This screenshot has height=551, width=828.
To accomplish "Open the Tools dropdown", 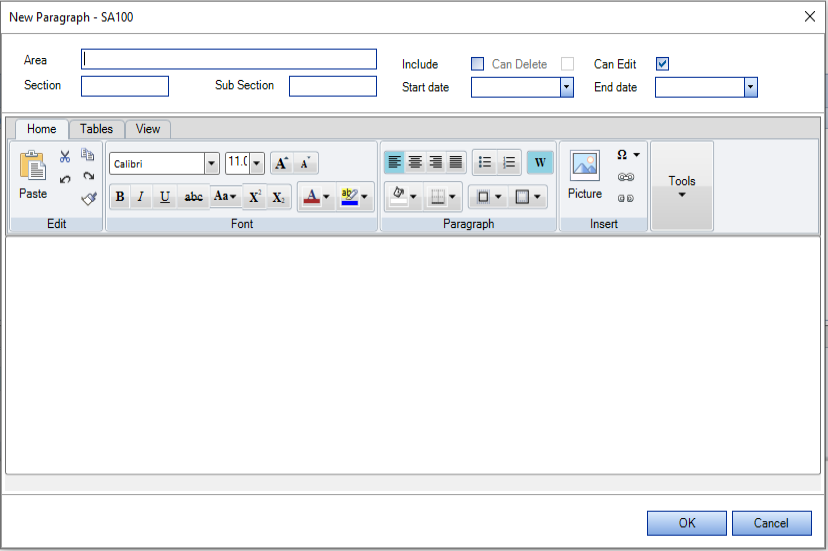I will click(x=682, y=186).
